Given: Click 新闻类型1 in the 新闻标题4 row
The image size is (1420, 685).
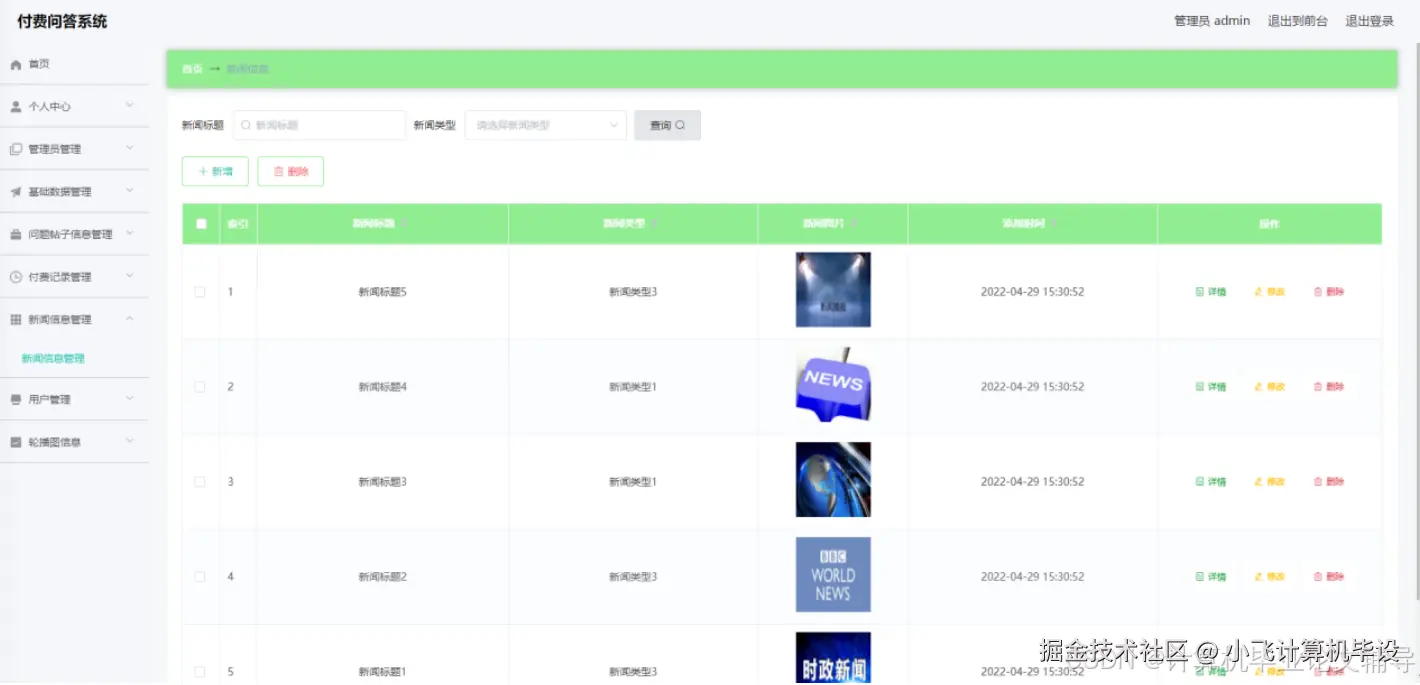Looking at the screenshot, I should click(633, 387).
